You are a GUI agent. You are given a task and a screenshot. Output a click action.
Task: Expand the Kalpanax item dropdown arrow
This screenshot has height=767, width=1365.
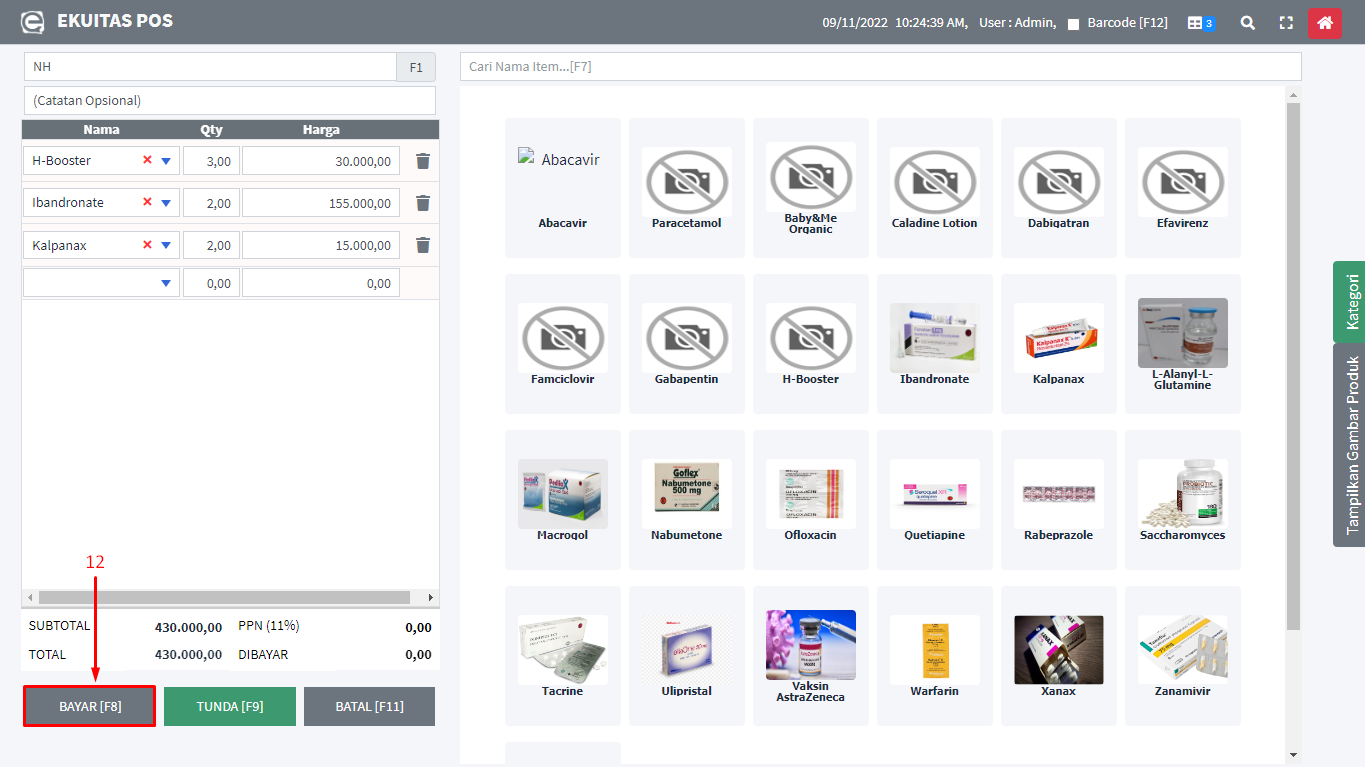click(x=166, y=245)
